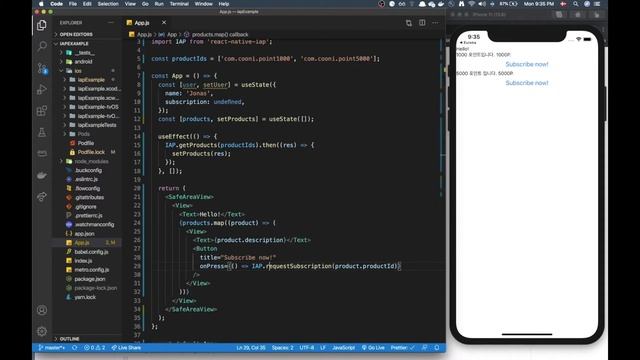
Task: Change encoding via UTF-8 status item
Action: [x=307, y=348]
